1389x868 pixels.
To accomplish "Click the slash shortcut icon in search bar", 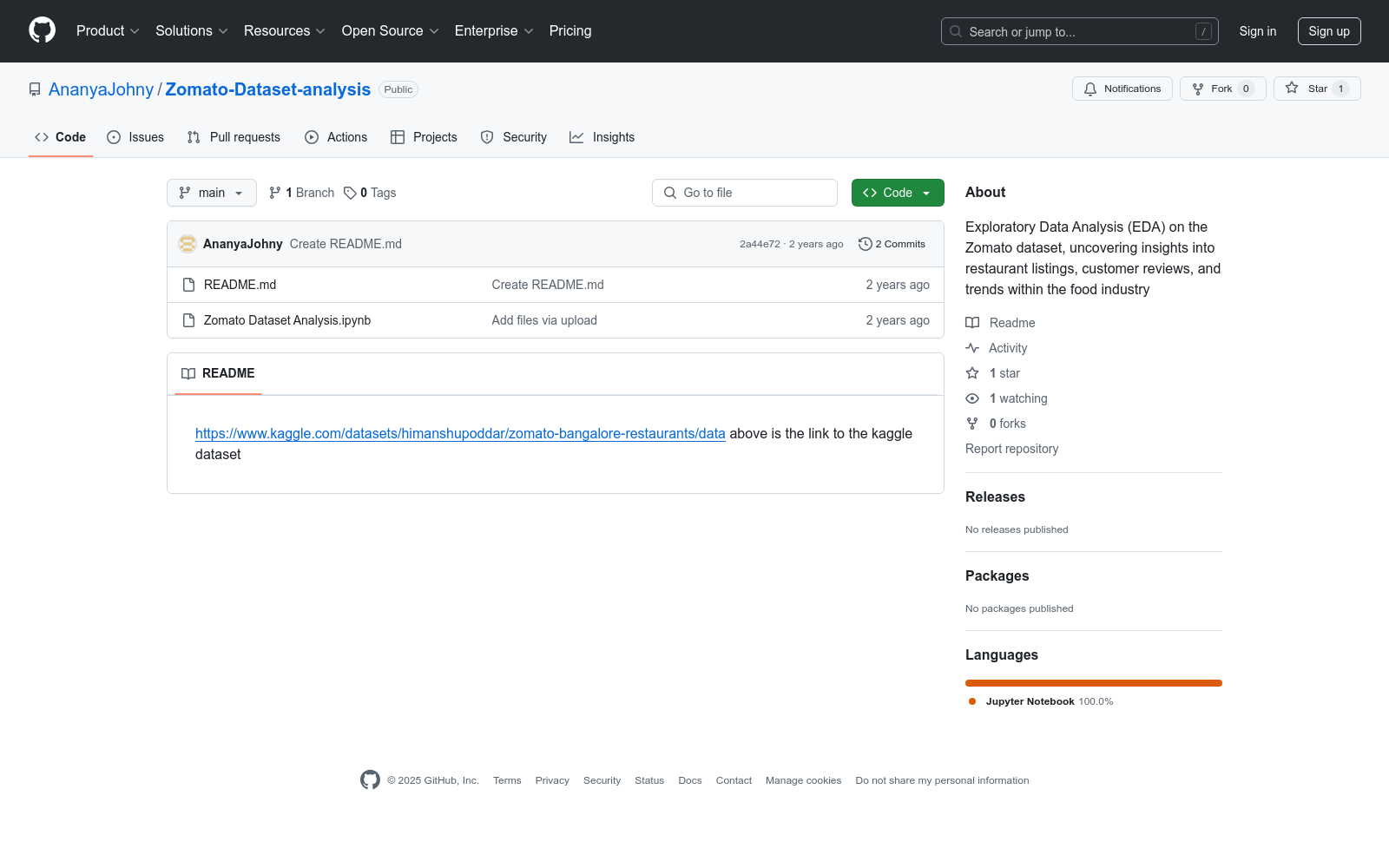I will tap(1203, 31).
